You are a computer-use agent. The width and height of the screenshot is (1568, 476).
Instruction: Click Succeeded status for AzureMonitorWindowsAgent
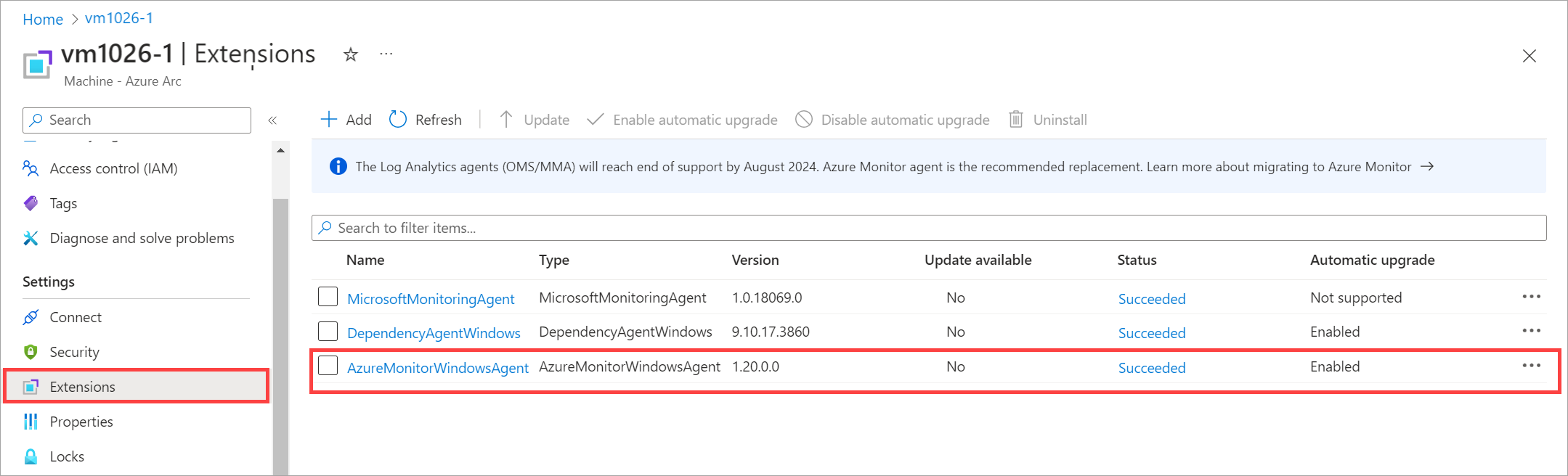tap(1152, 368)
